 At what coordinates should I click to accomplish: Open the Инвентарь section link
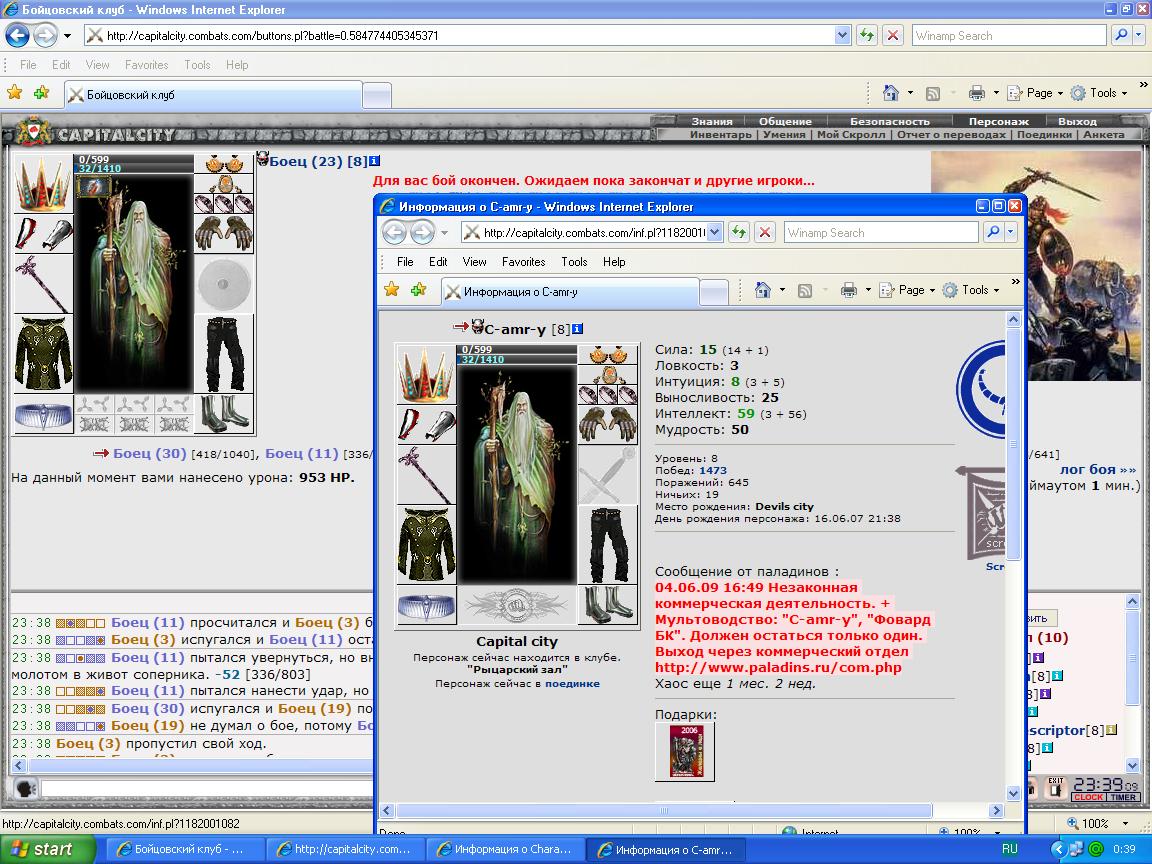pyautogui.click(x=720, y=134)
